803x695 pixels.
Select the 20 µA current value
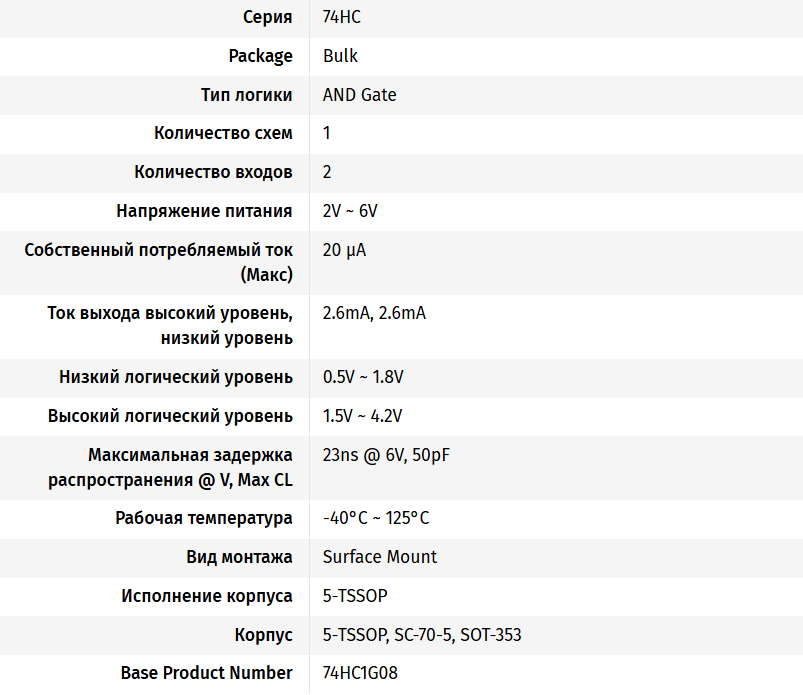tap(344, 250)
